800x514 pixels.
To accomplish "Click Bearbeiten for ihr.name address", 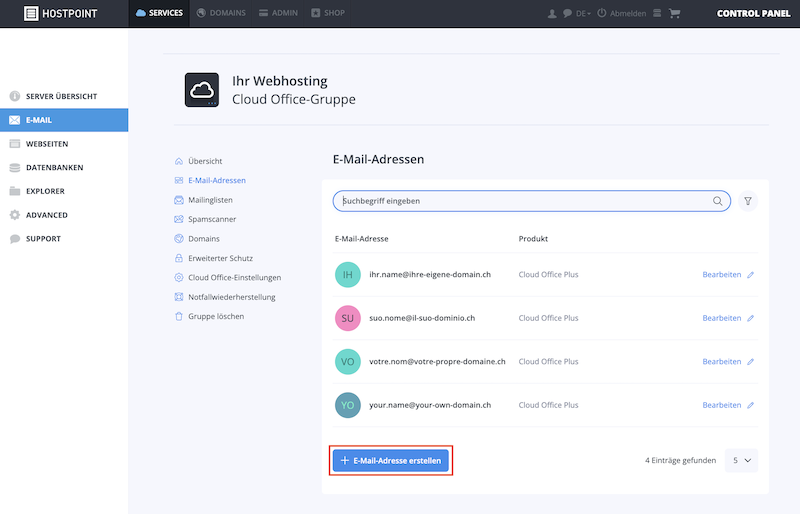I will click(721, 275).
